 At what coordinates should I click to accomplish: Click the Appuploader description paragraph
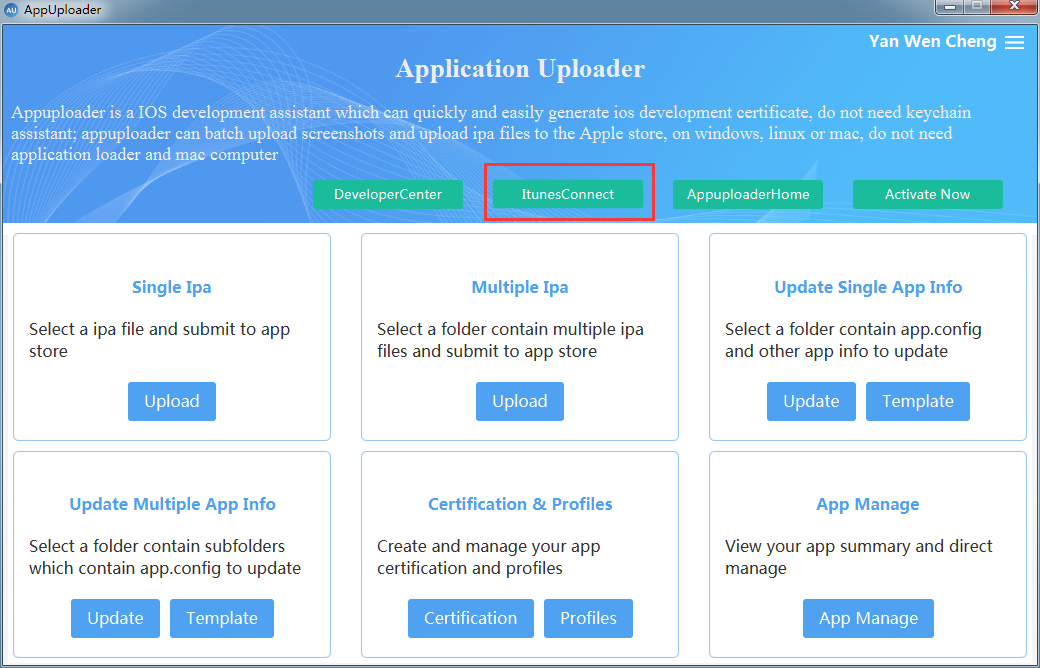491,133
